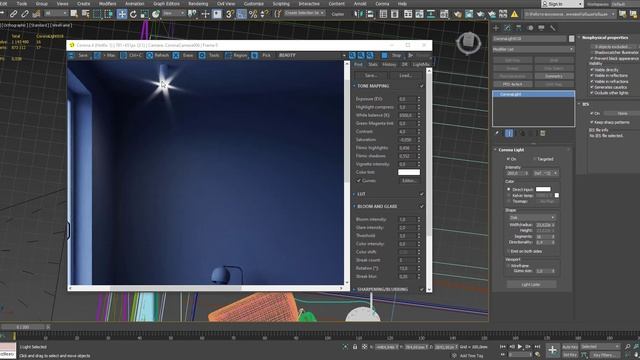Click the Unlink selection icon
Image resolution: width=640 pixels, height=360 pixels.
[x=25, y=14]
